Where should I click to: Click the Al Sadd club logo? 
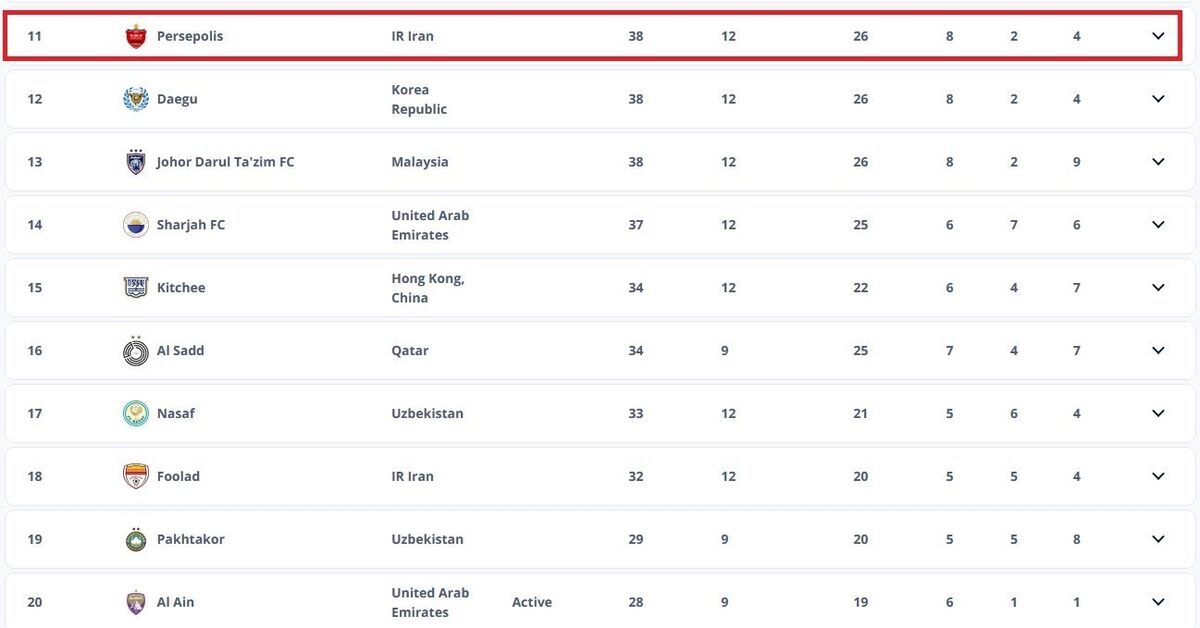135,351
